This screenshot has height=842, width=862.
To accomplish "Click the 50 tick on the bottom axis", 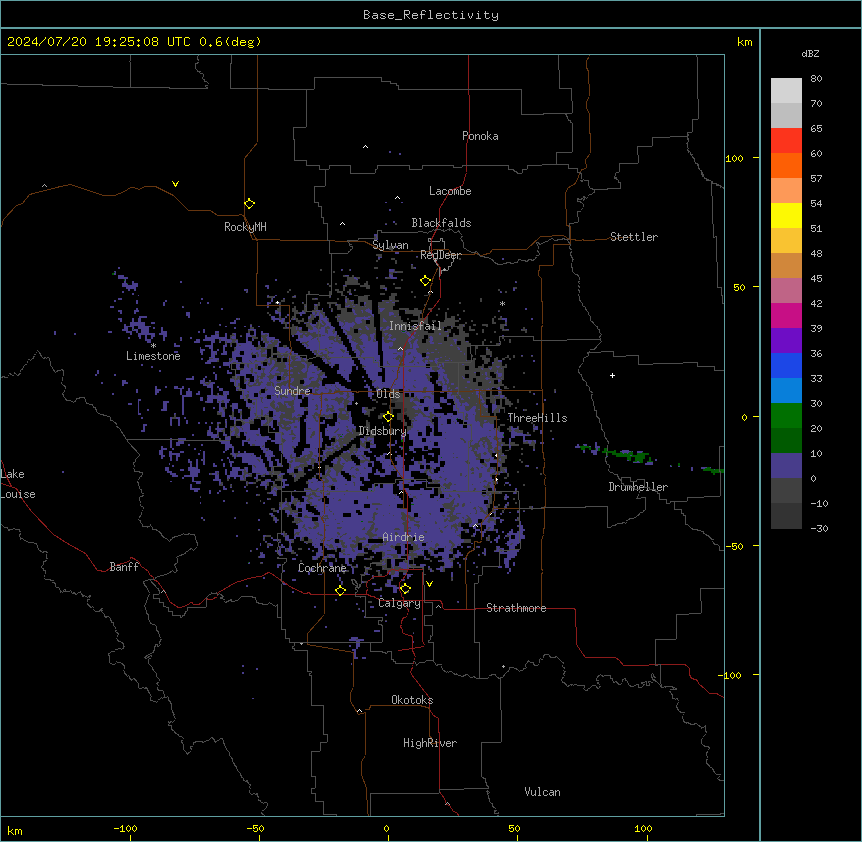I will (x=514, y=828).
